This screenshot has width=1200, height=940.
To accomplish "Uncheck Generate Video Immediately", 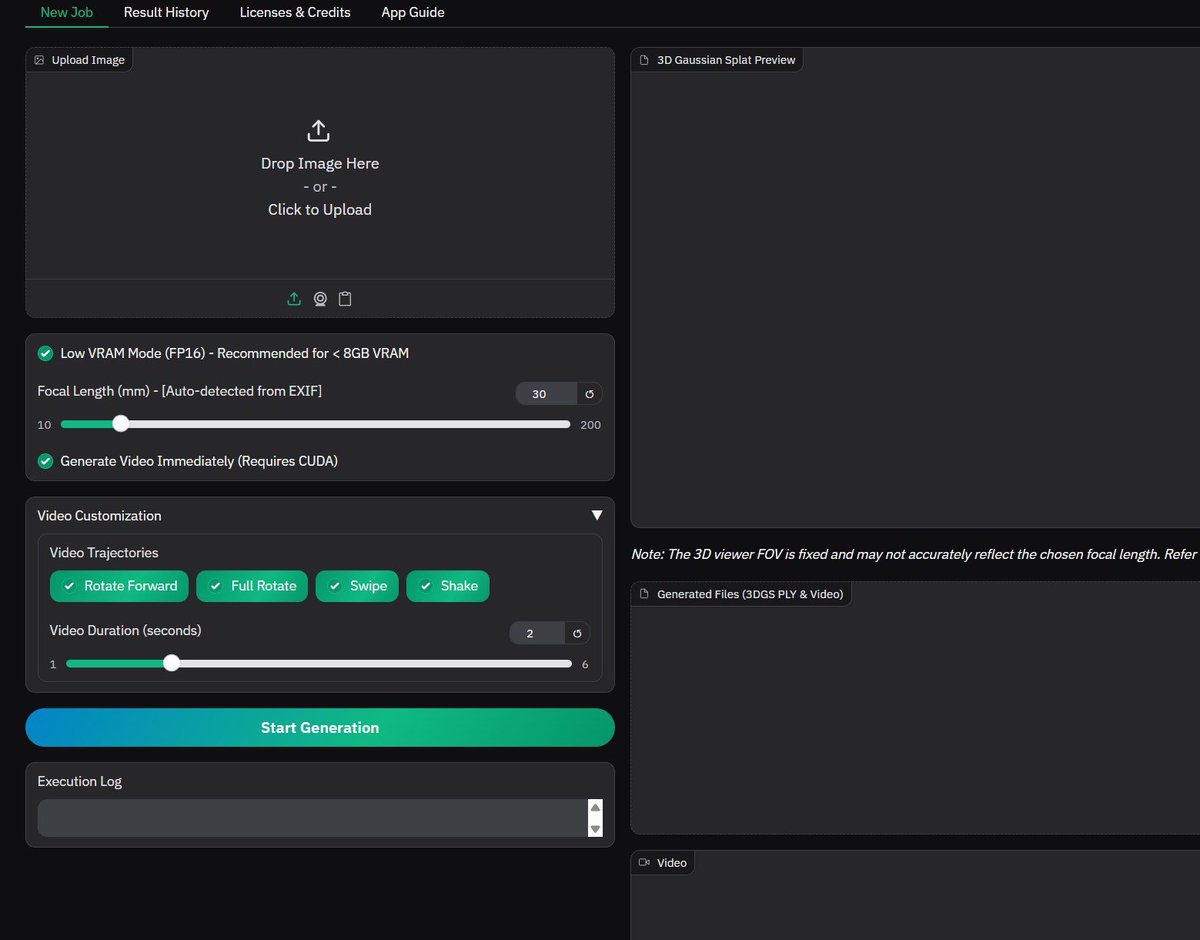I will [x=45, y=461].
